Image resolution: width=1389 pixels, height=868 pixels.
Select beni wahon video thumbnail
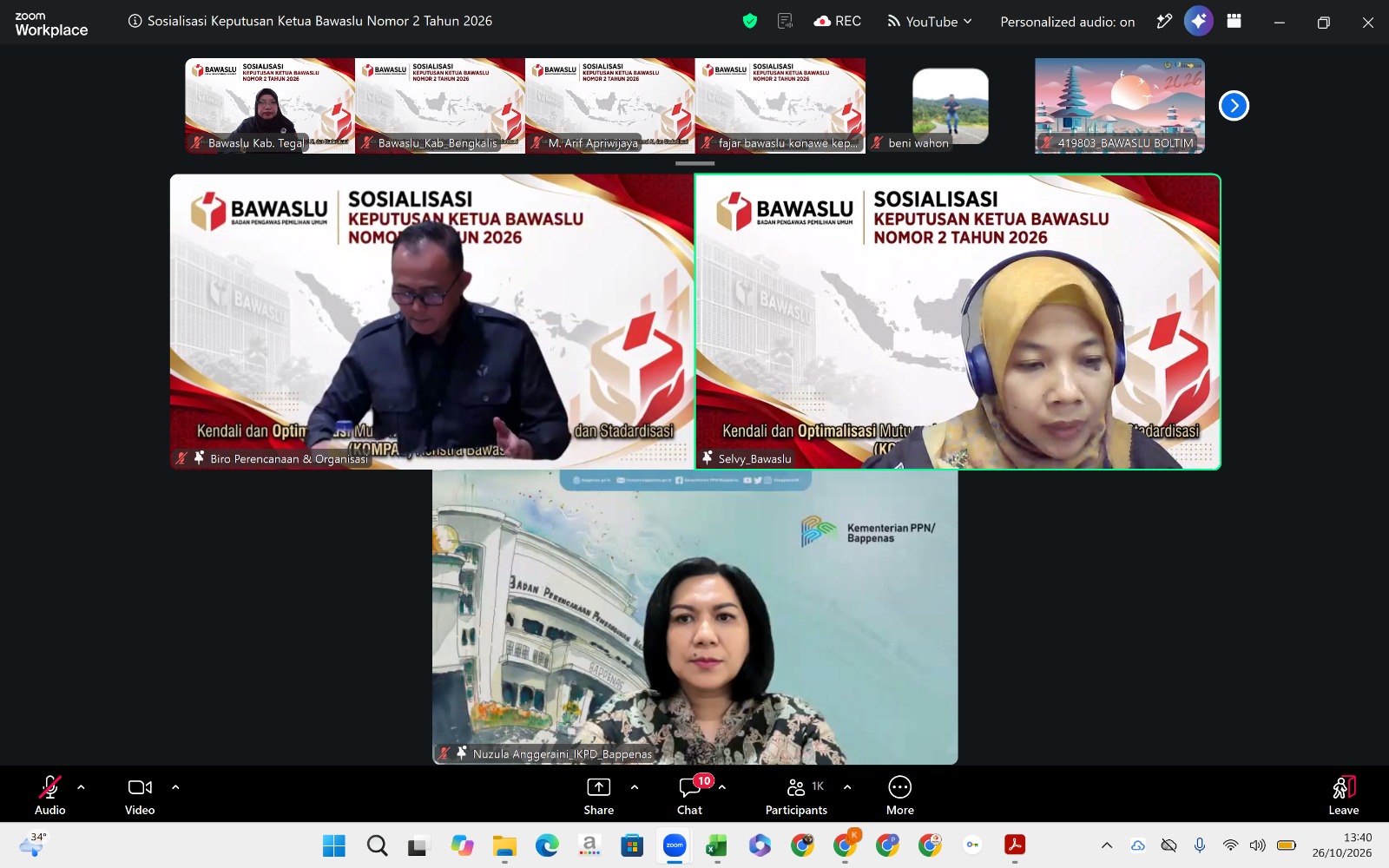tap(951, 106)
